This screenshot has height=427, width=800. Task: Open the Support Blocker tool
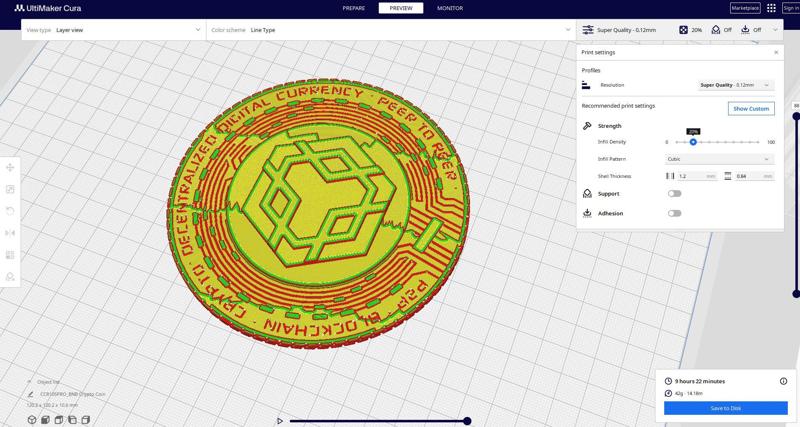coord(10,277)
